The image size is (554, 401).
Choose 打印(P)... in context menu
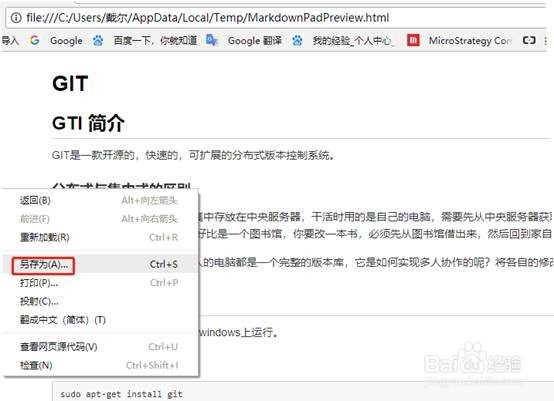[101, 283]
